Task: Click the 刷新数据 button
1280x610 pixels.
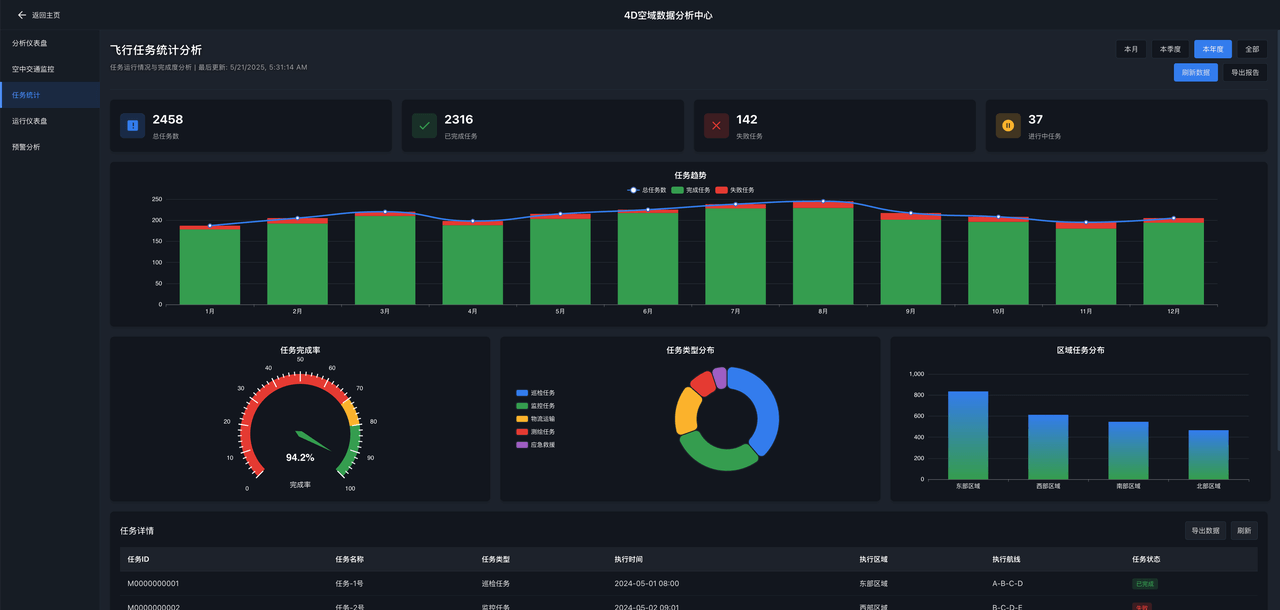Action: click(x=1195, y=72)
